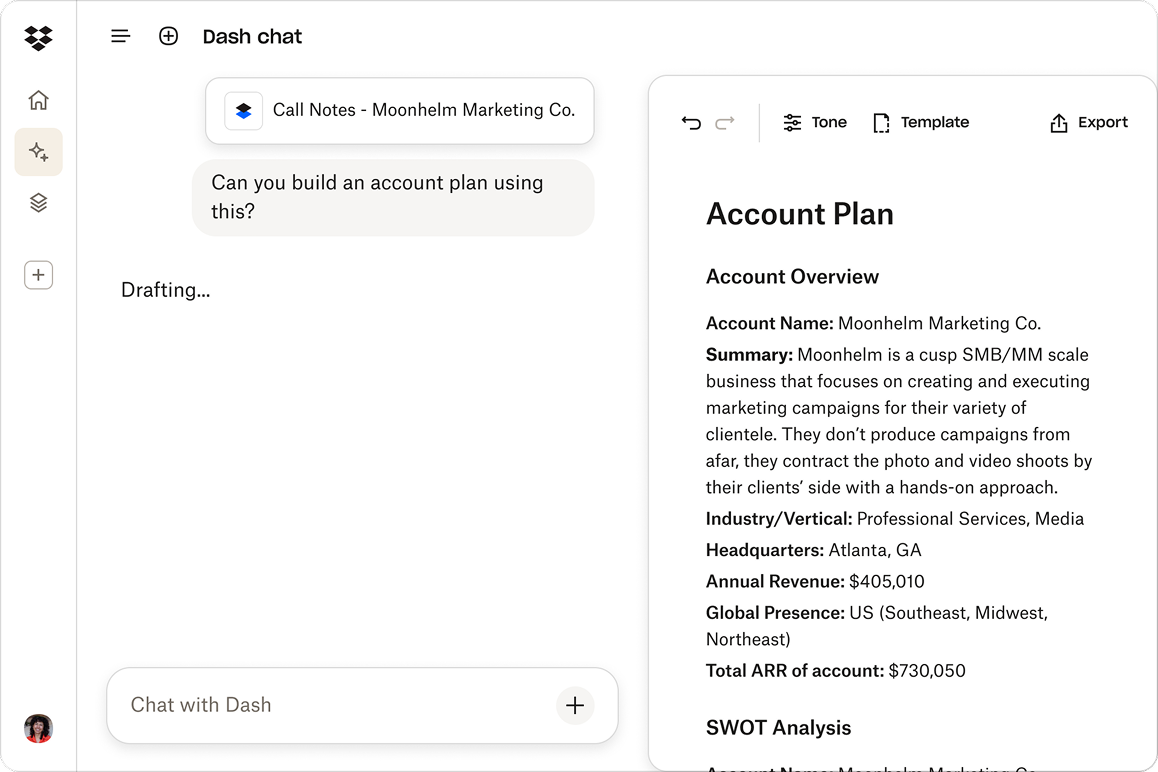The height and width of the screenshot is (772, 1158).
Task: Click the sidebar plus square button
Action: (38, 275)
